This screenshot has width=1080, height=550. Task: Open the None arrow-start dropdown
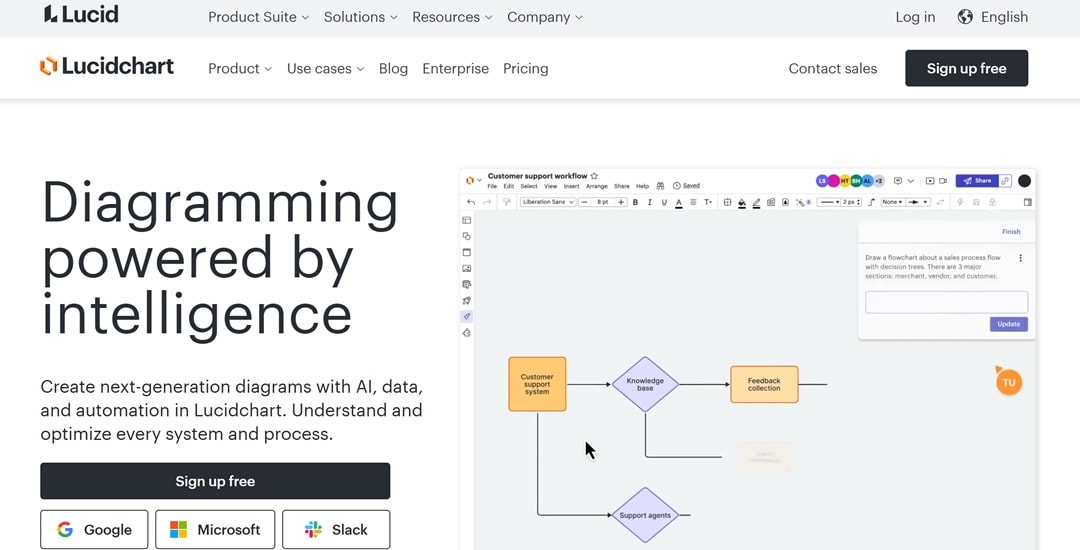(x=892, y=202)
